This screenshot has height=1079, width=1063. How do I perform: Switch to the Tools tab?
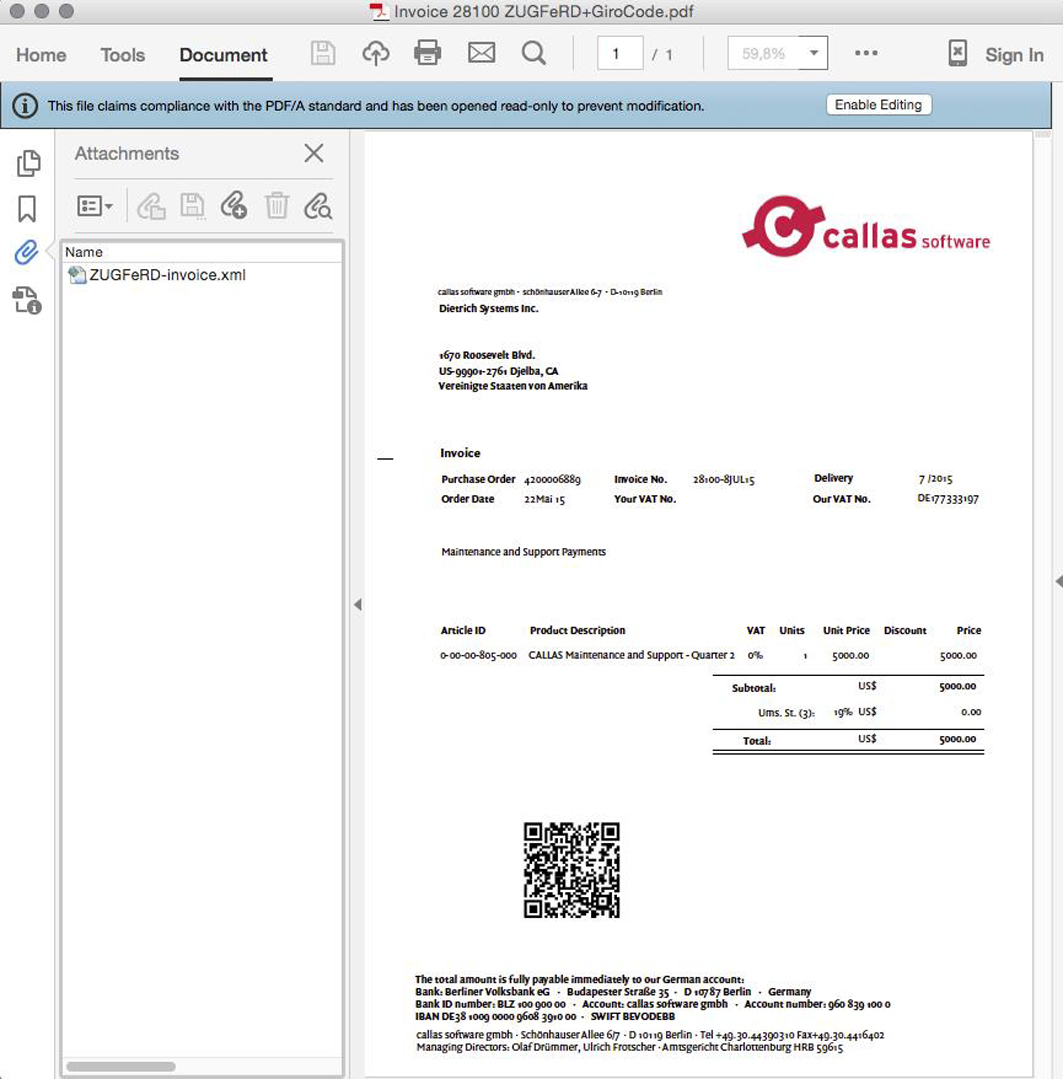tap(123, 55)
